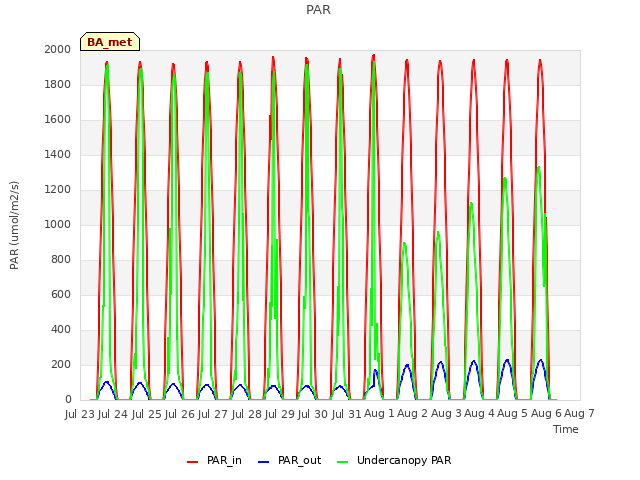Screen dimensions: 640x480
Task: Click the 200 y-axis tick label
Action: point(61,364)
